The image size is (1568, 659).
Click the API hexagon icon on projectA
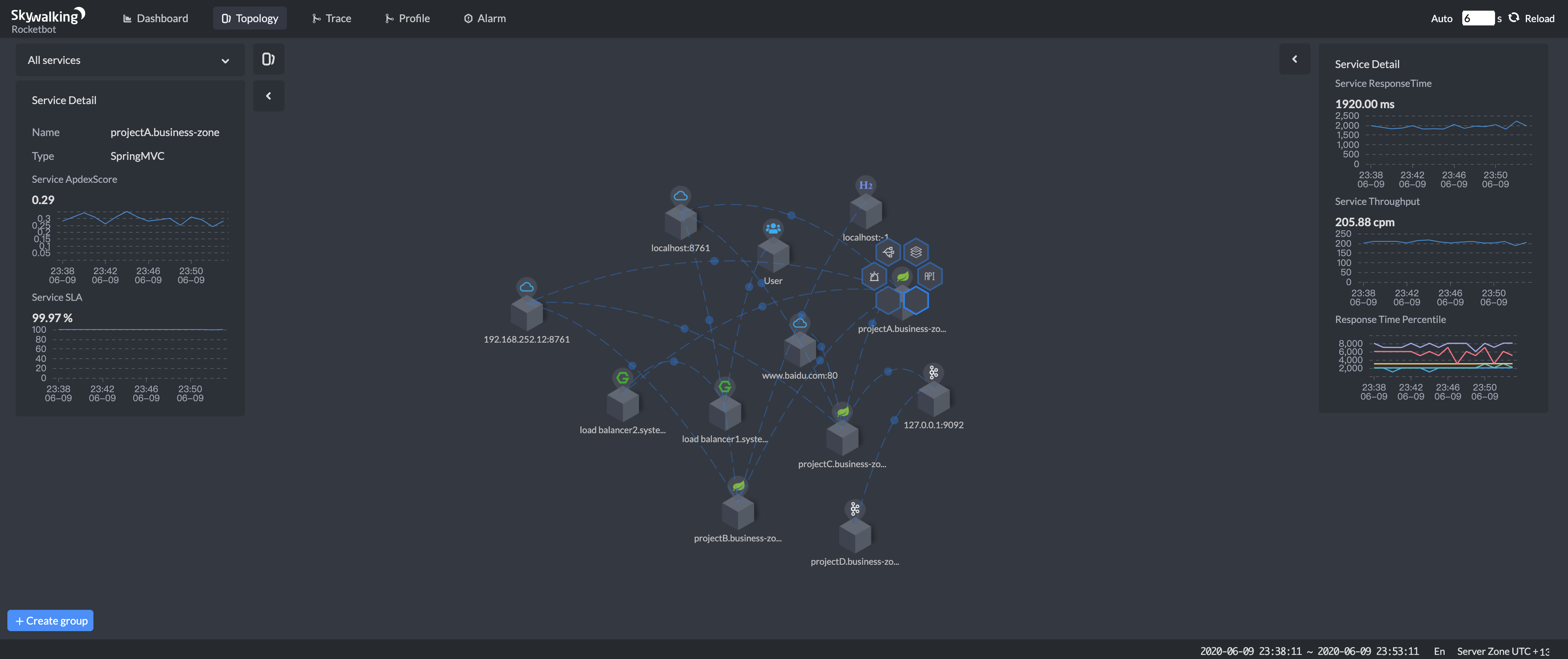[x=929, y=277]
